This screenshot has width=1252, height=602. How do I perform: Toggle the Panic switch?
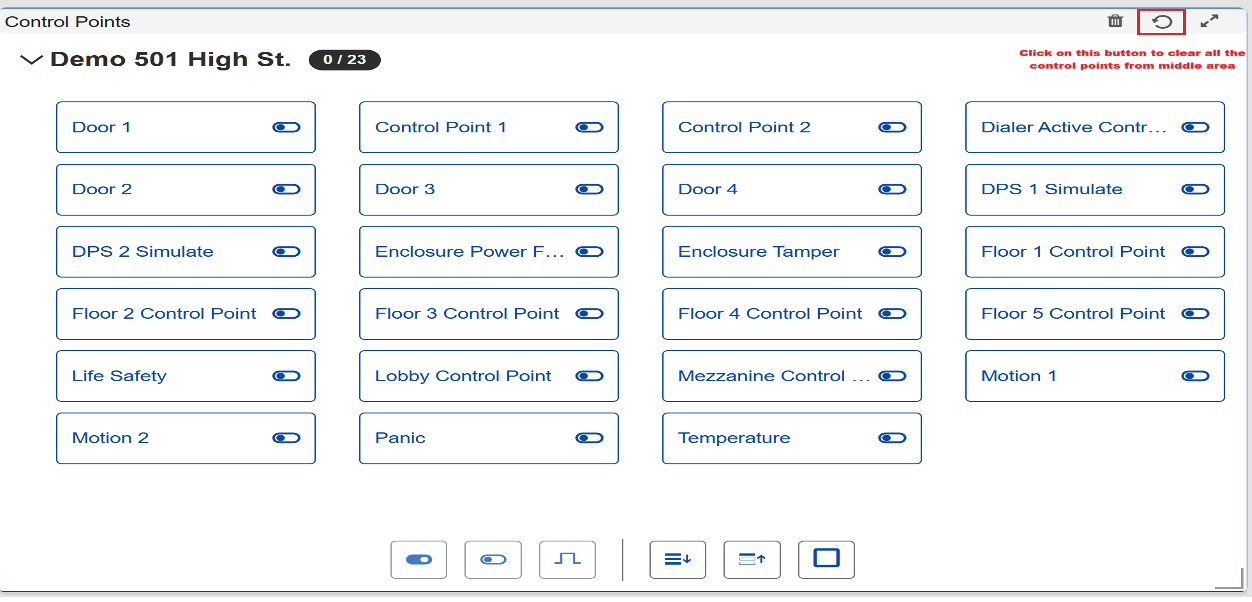[x=589, y=438]
